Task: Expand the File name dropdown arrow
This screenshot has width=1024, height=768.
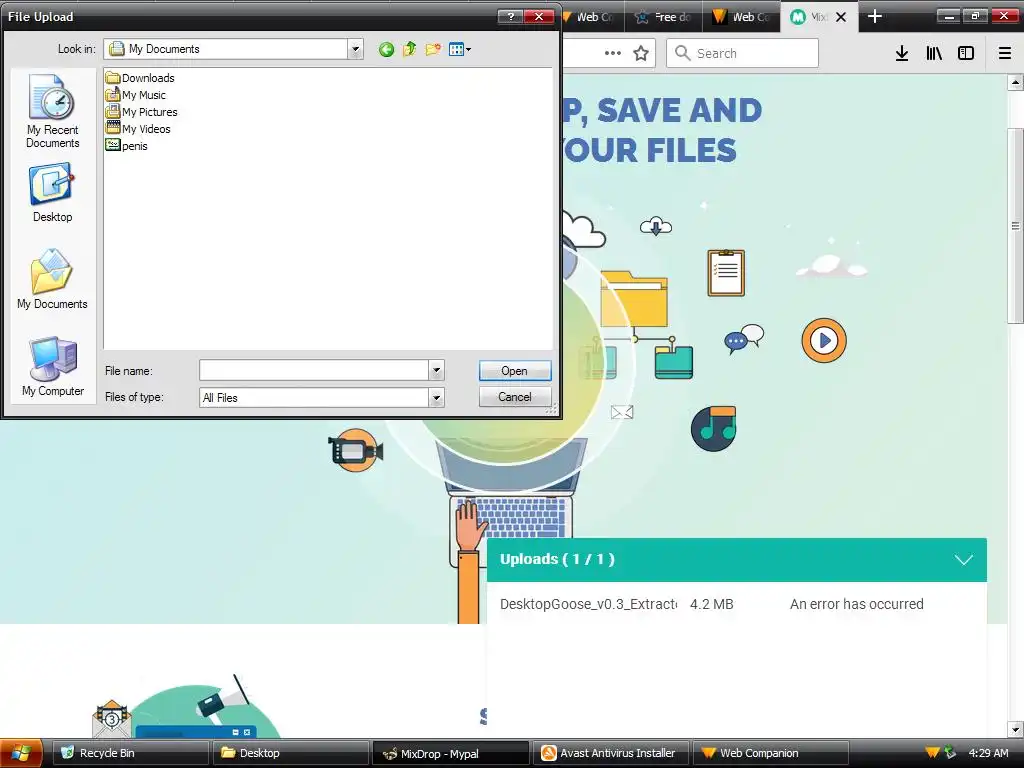Action: pyautogui.click(x=436, y=371)
